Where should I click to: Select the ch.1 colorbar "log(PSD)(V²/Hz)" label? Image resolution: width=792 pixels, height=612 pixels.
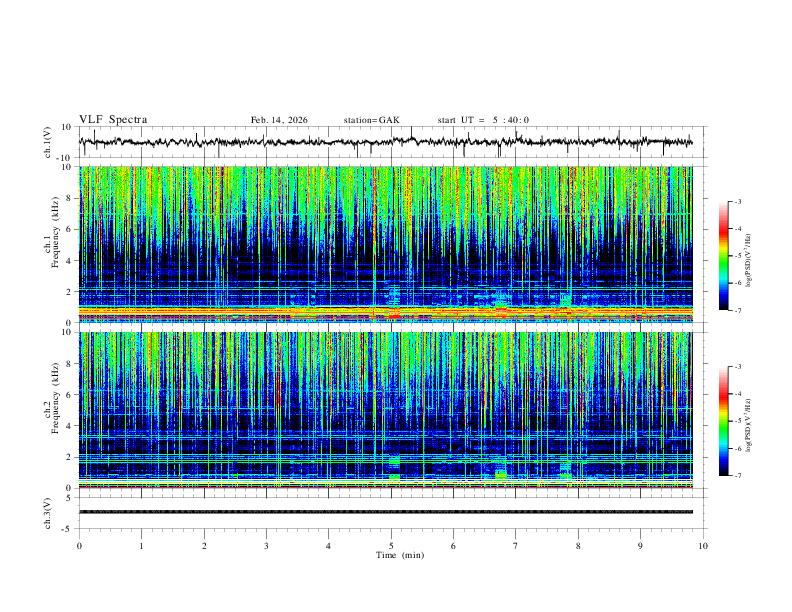click(748, 261)
